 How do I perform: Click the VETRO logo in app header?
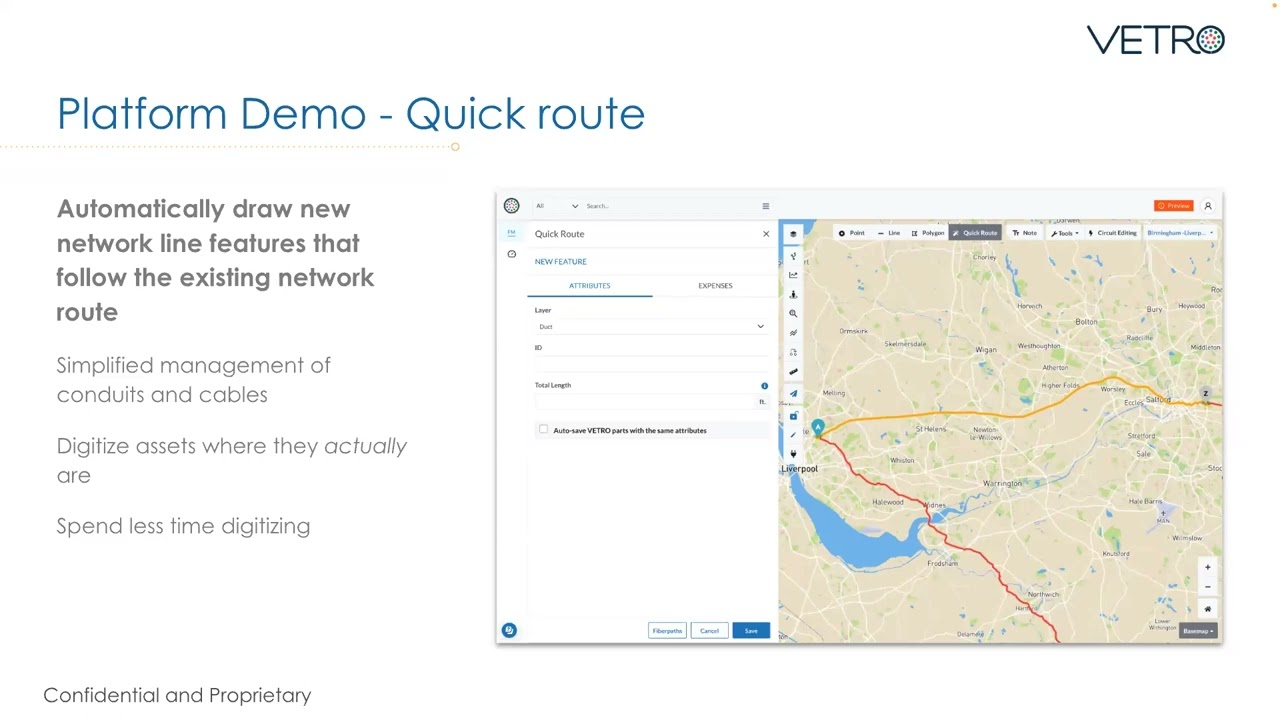click(x=511, y=206)
